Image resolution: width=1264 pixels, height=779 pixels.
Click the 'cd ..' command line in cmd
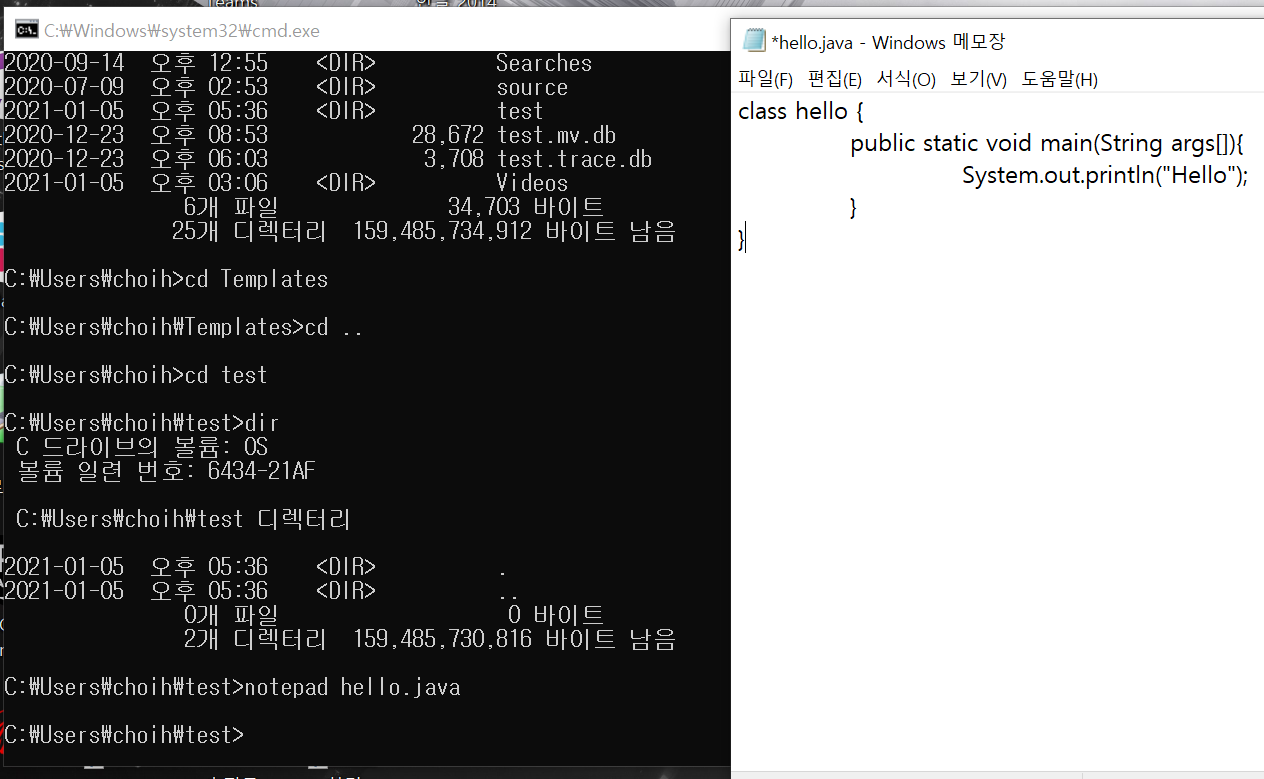click(x=184, y=327)
